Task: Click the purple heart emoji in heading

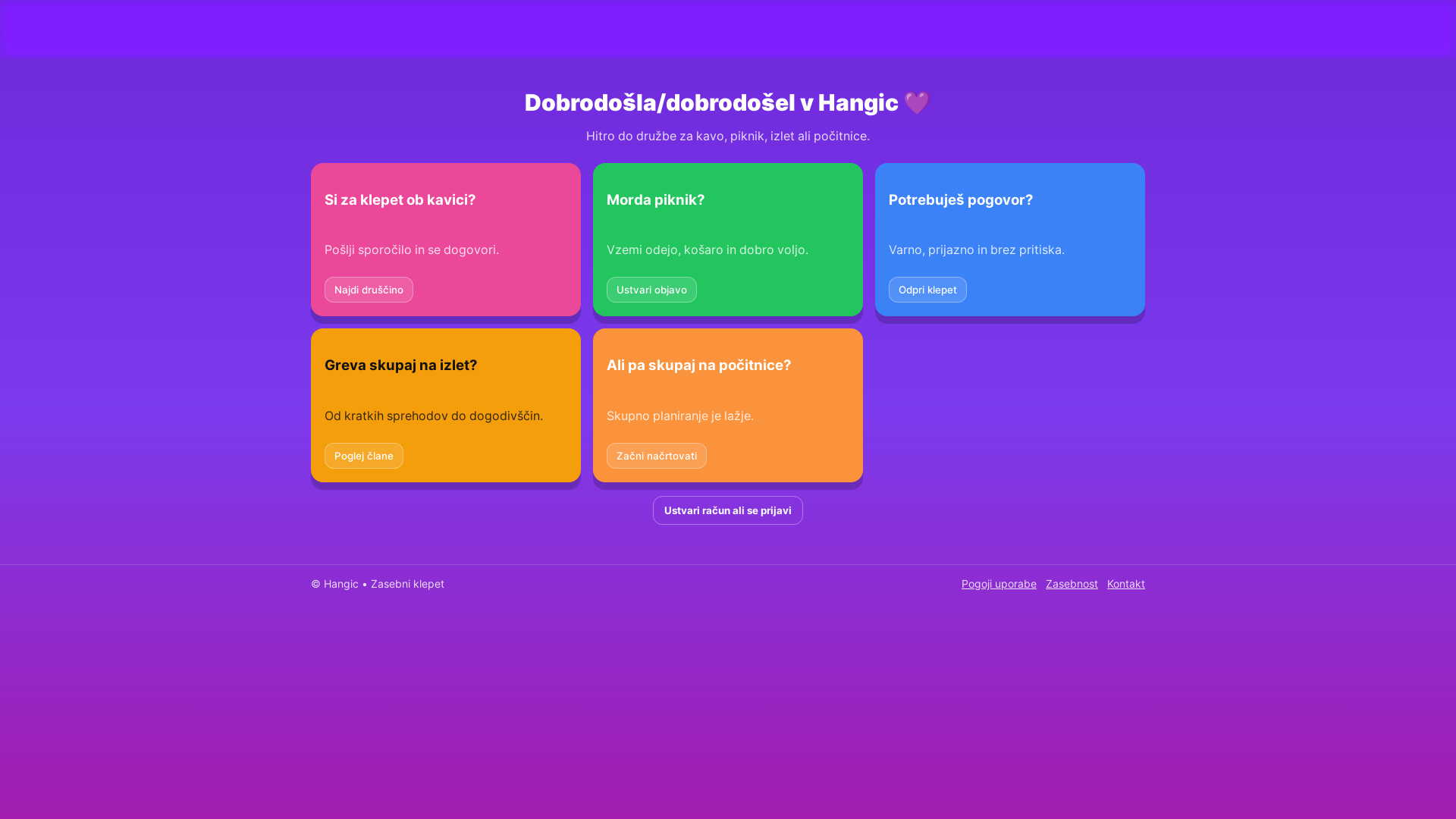Action: pos(917,103)
